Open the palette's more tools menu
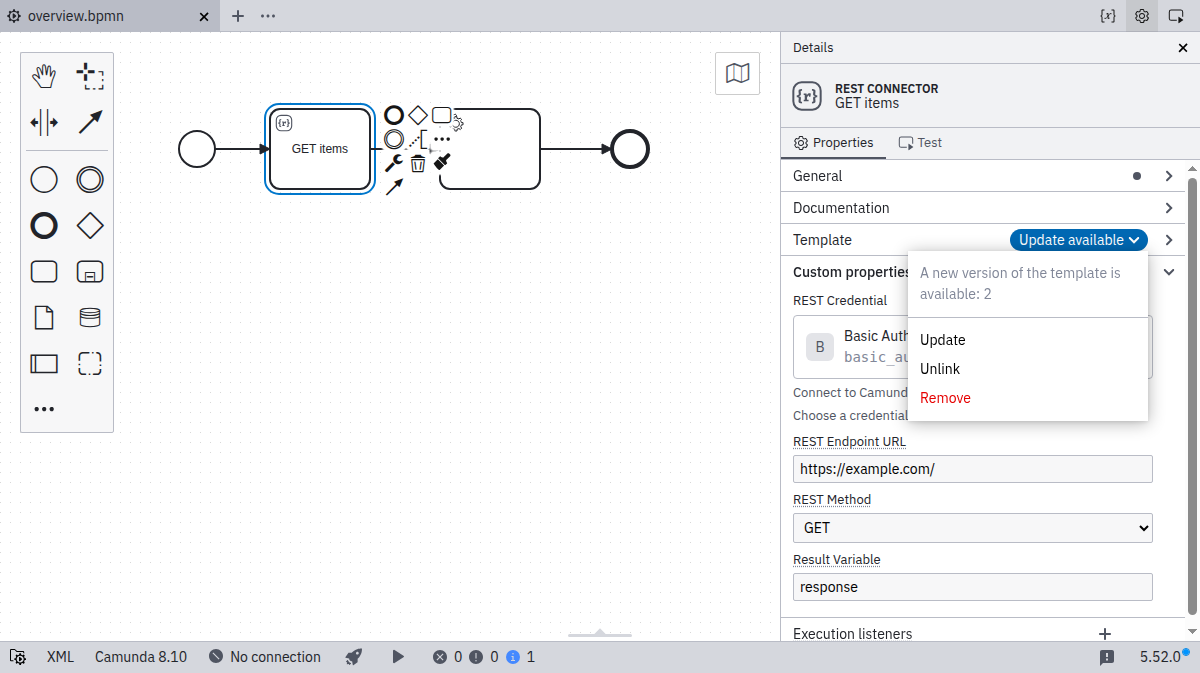This screenshot has height=673, width=1200. click(44, 409)
